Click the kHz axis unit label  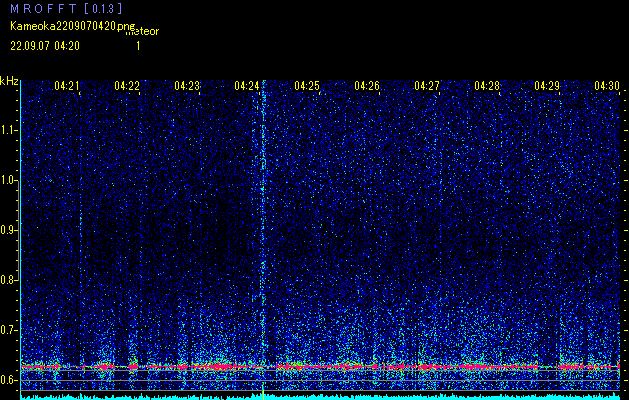(x=9, y=81)
